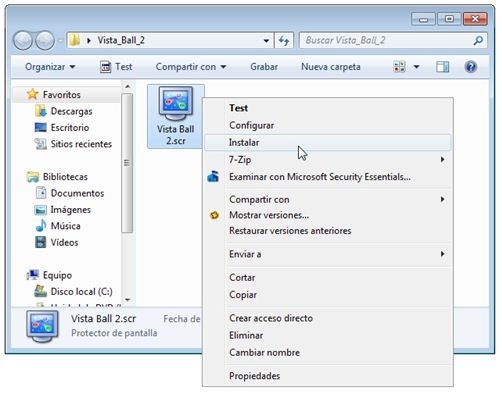Click the Disco local (C:) drive icon
Image resolution: width=502 pixels, height=395 pixels.
tap(41, 291)
